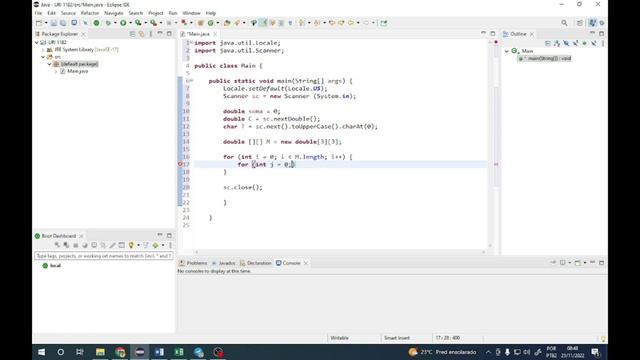Click the Last Edit Location icon
The width and height of the screenshot is (640, 360).
(332, 23)
